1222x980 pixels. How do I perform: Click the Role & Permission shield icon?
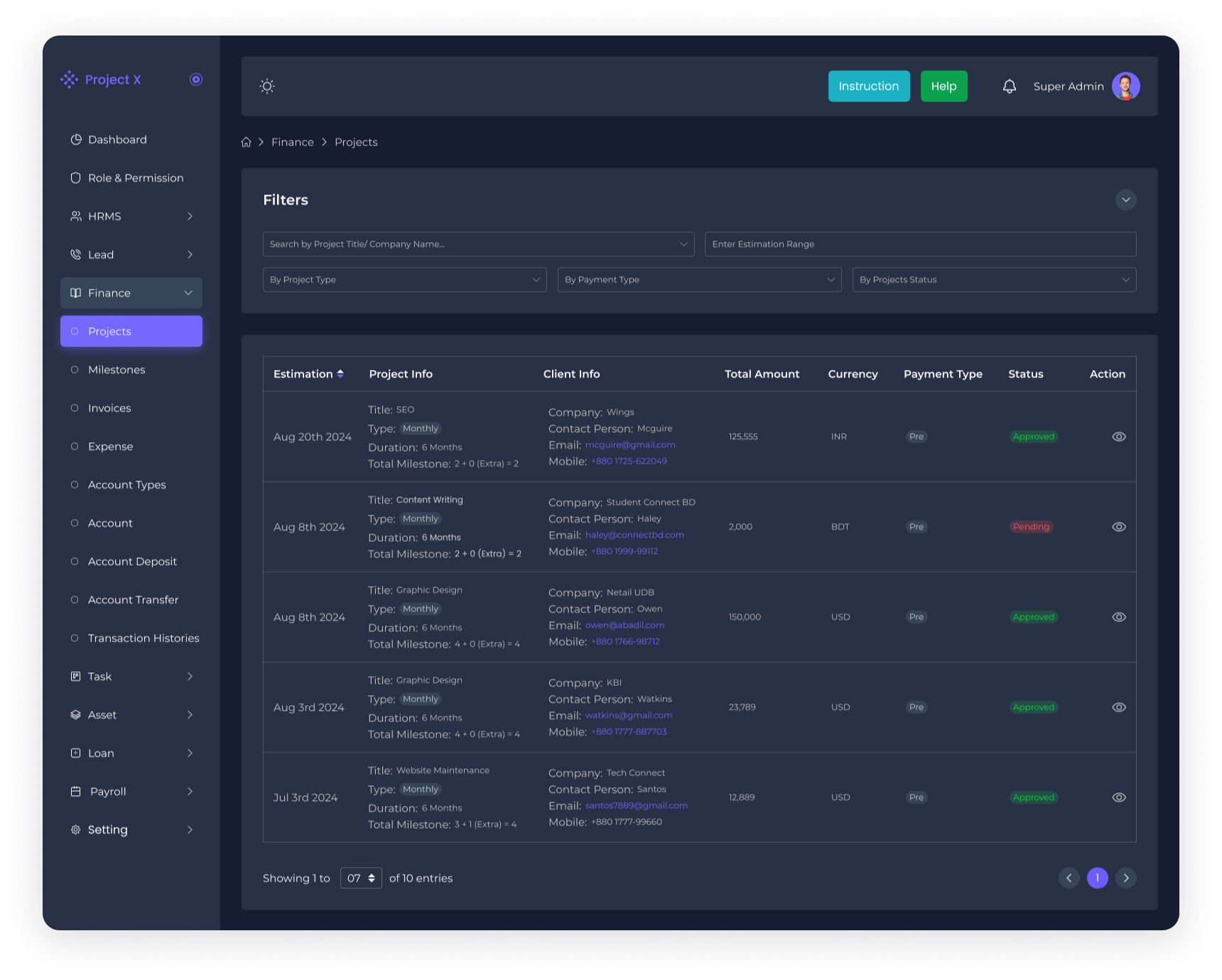coord(76,178)
